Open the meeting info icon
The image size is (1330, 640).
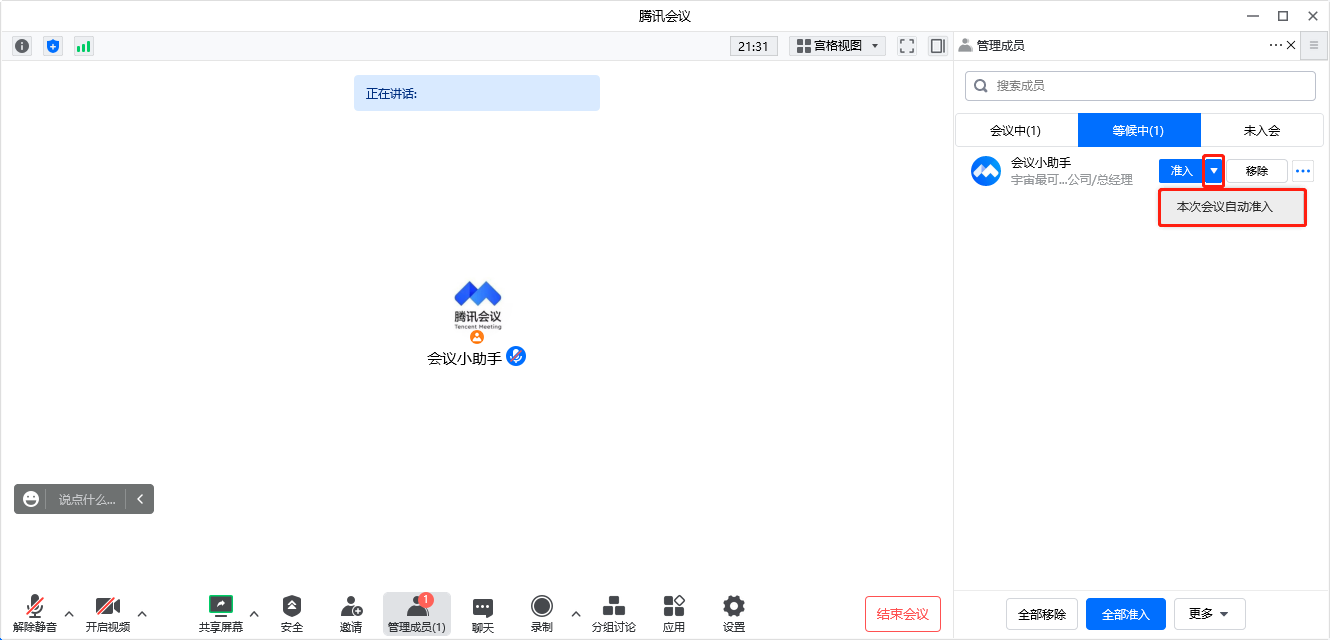(22, 46)
